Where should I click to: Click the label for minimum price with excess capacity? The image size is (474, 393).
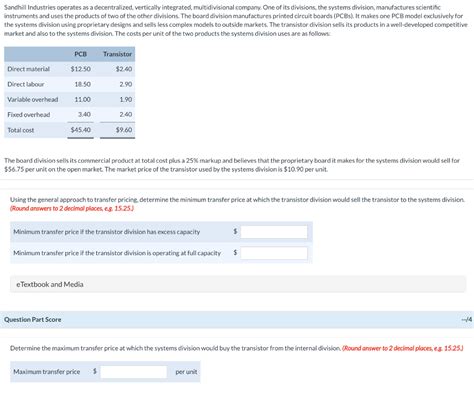[107, 232]
